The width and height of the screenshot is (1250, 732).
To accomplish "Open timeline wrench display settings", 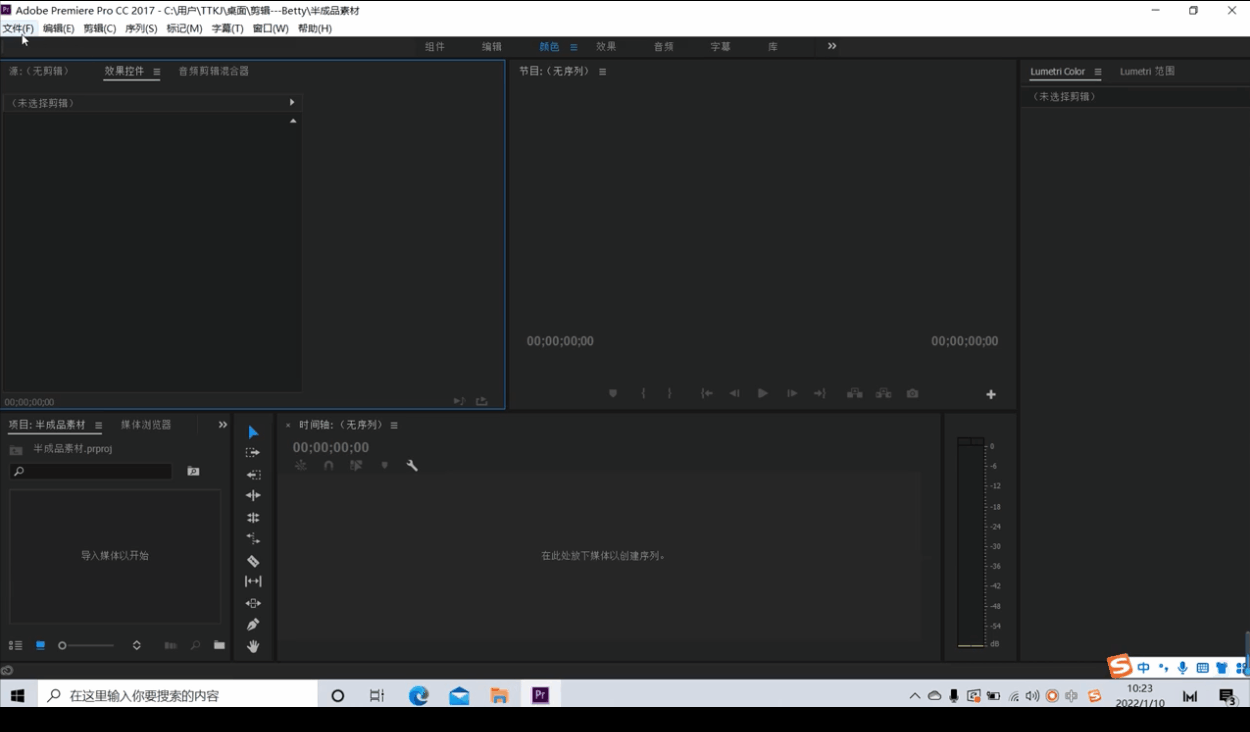I will click(412, 466).
